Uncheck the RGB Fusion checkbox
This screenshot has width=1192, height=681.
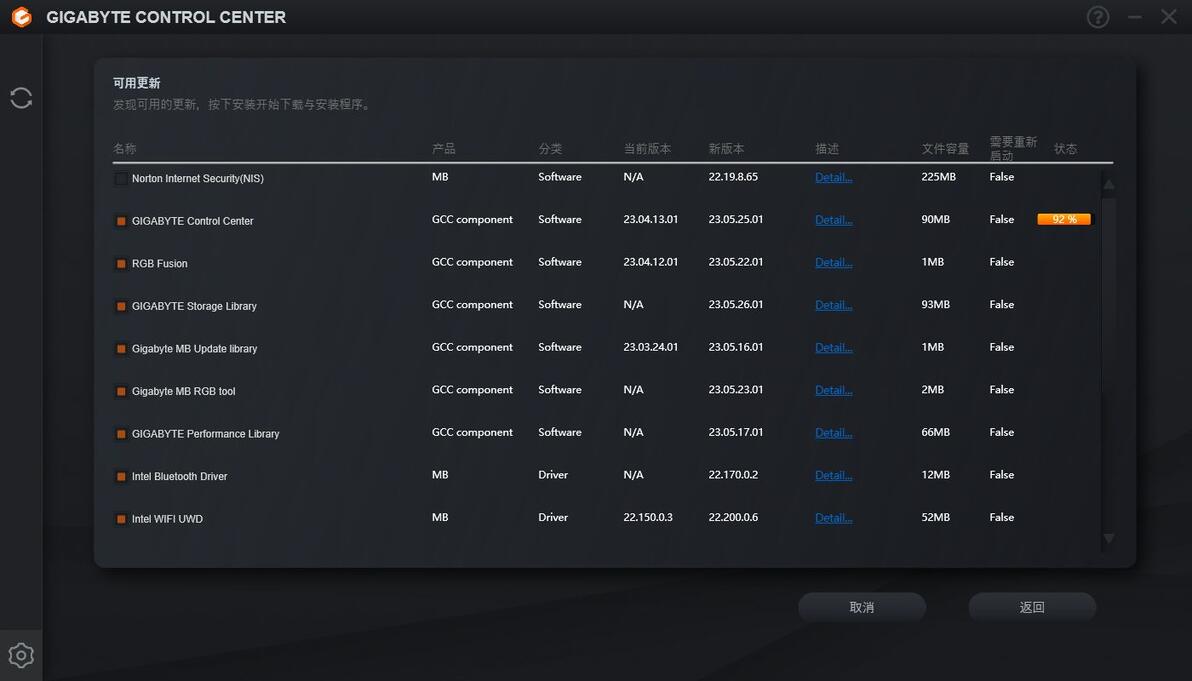click(121, 264)
